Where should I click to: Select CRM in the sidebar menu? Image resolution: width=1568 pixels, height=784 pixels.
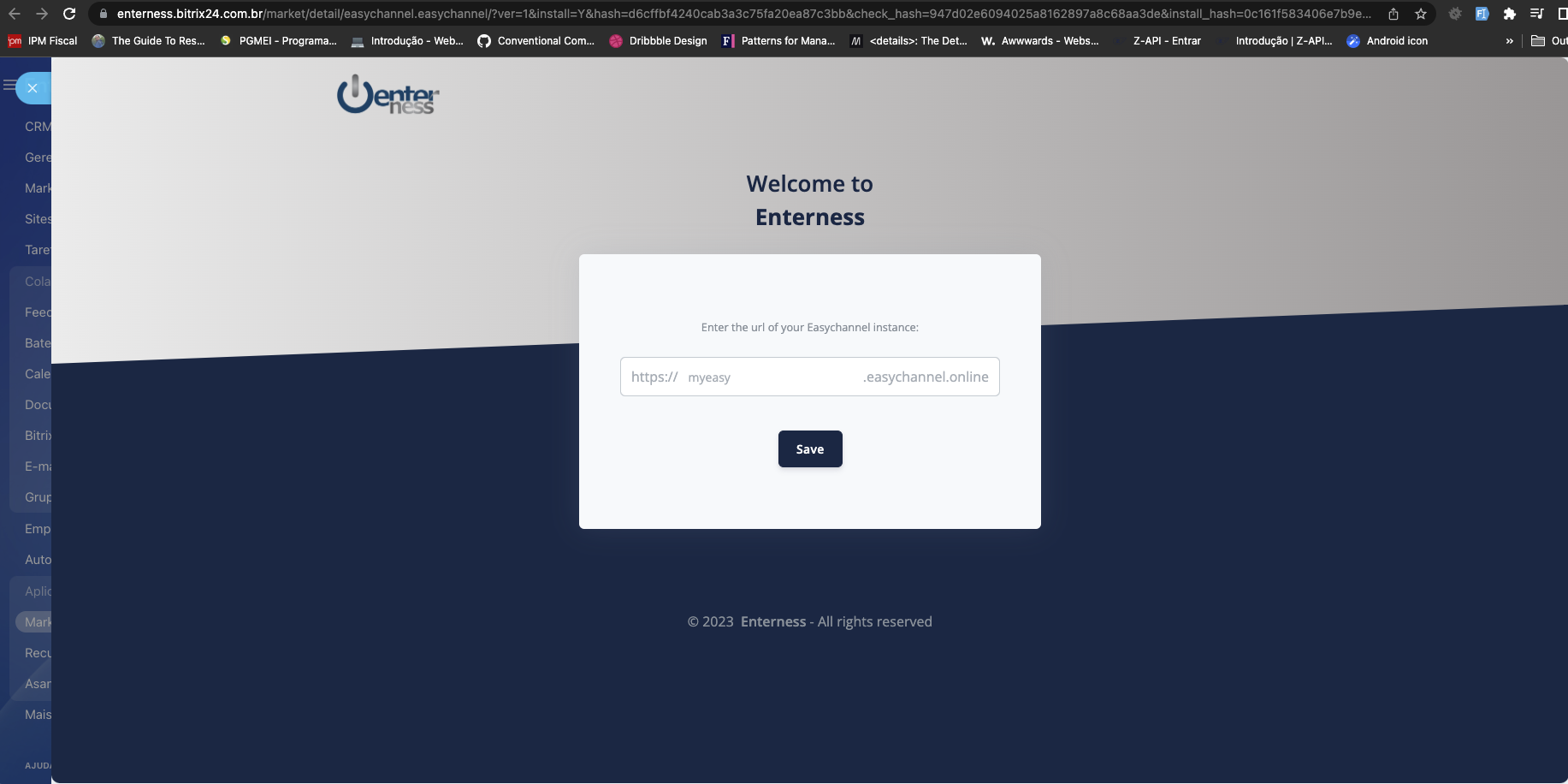point(36,126)
